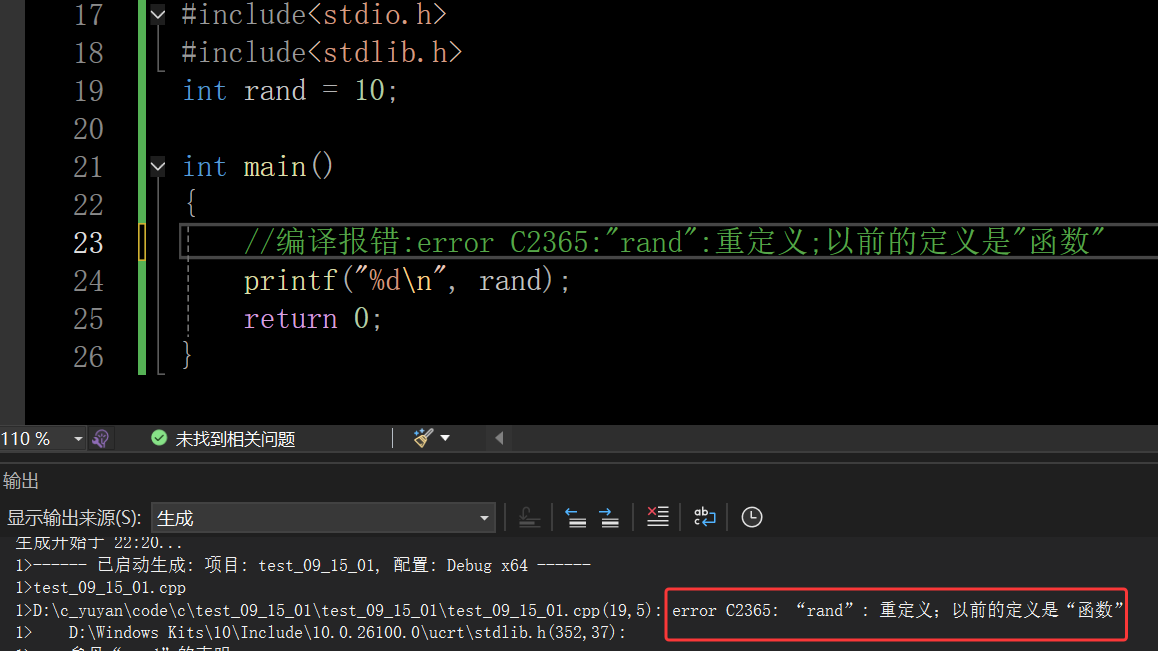Click the printf("%d\n", rand); line
This screenshot has width=1158, height=651.
[x=407, y=281]
